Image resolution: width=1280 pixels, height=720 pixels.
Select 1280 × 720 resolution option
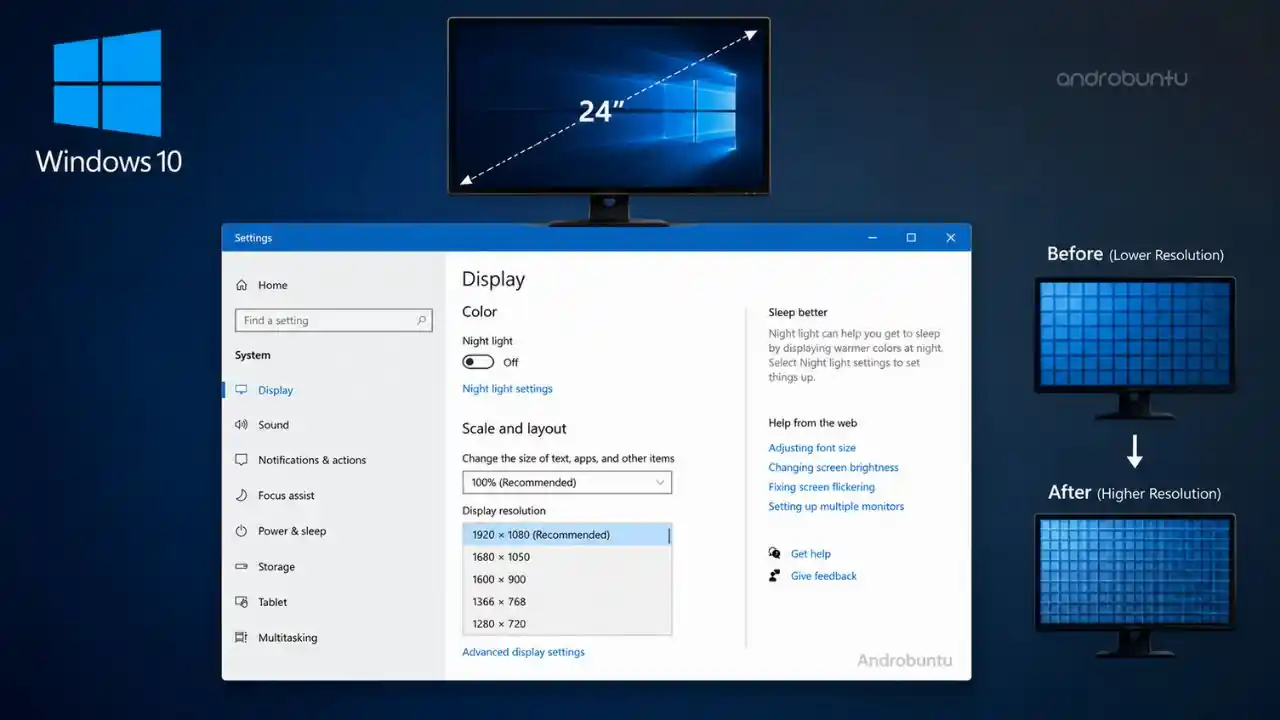click(566, 623)
